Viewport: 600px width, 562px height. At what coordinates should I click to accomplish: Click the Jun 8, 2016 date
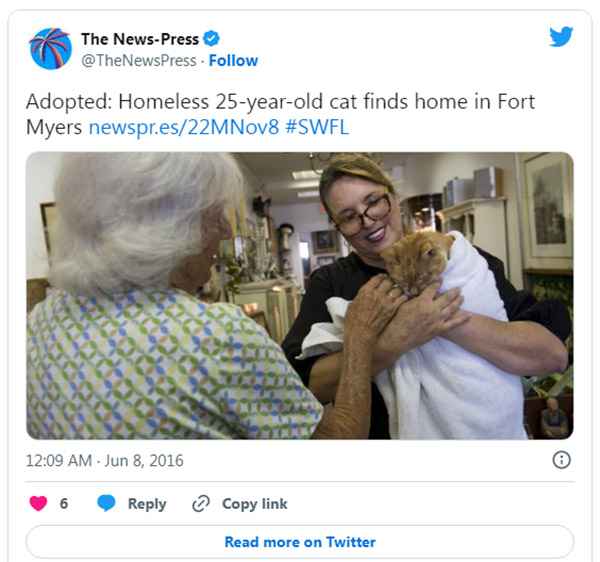point(144,460)
